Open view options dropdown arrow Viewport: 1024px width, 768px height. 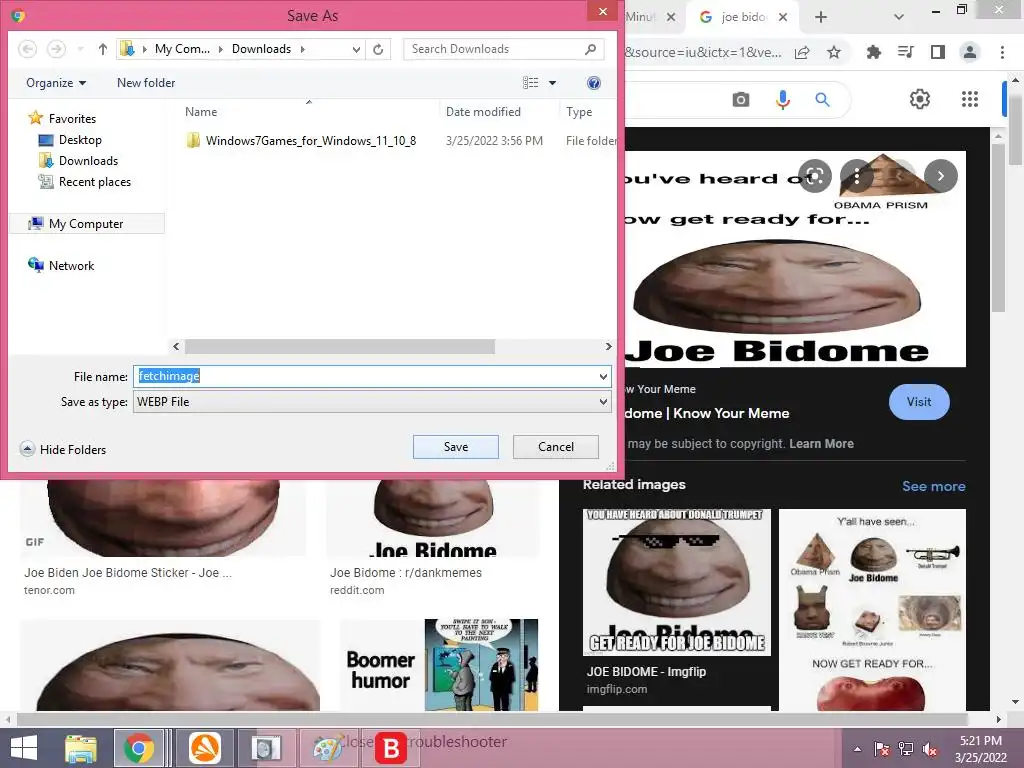click(x=552, y=83)
